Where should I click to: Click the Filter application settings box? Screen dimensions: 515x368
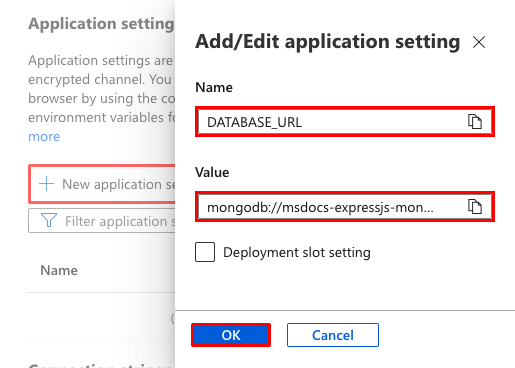tap(102, 221)
